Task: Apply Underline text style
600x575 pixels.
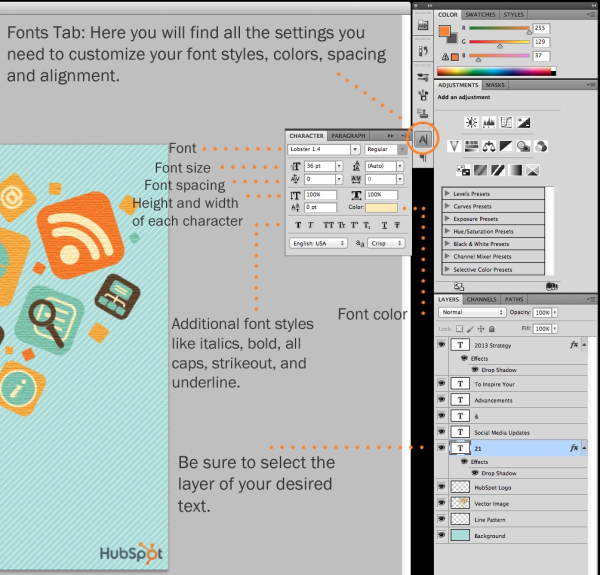Action: click(x=384, y=225)
